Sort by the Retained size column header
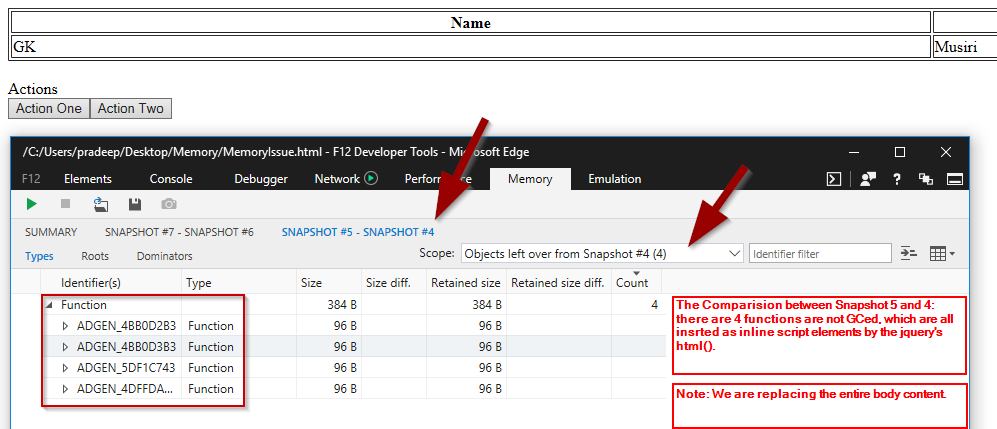This screenshot has width=997, height=429. point(466,283)
